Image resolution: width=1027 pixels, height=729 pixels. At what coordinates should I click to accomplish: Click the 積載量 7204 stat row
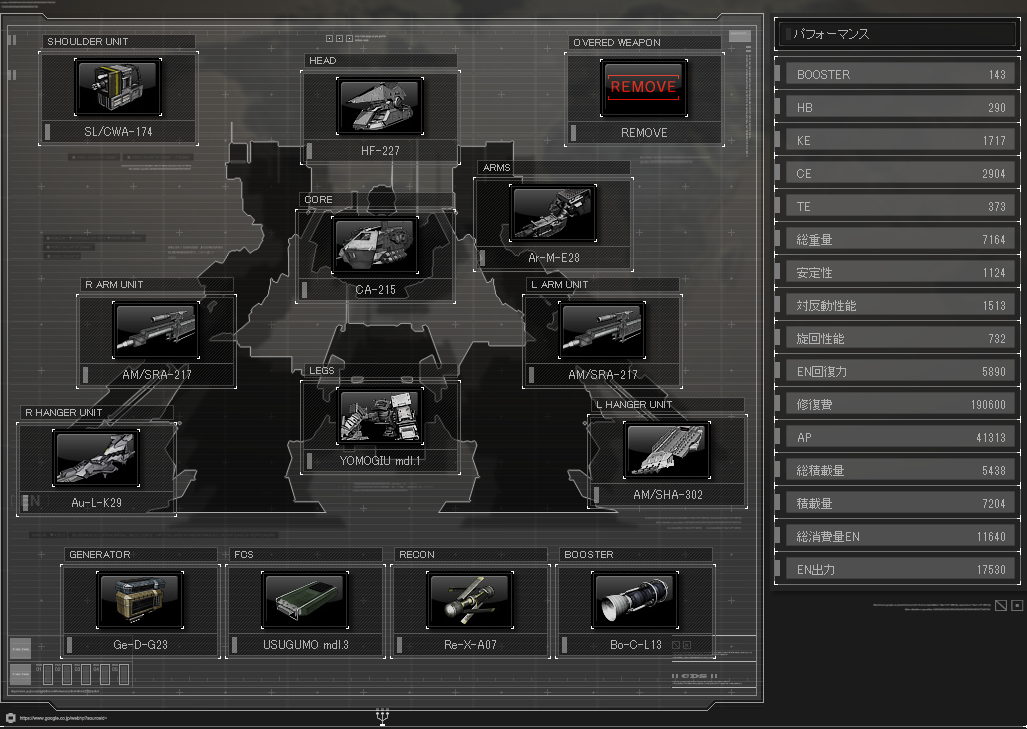click(x=897, y=504)
